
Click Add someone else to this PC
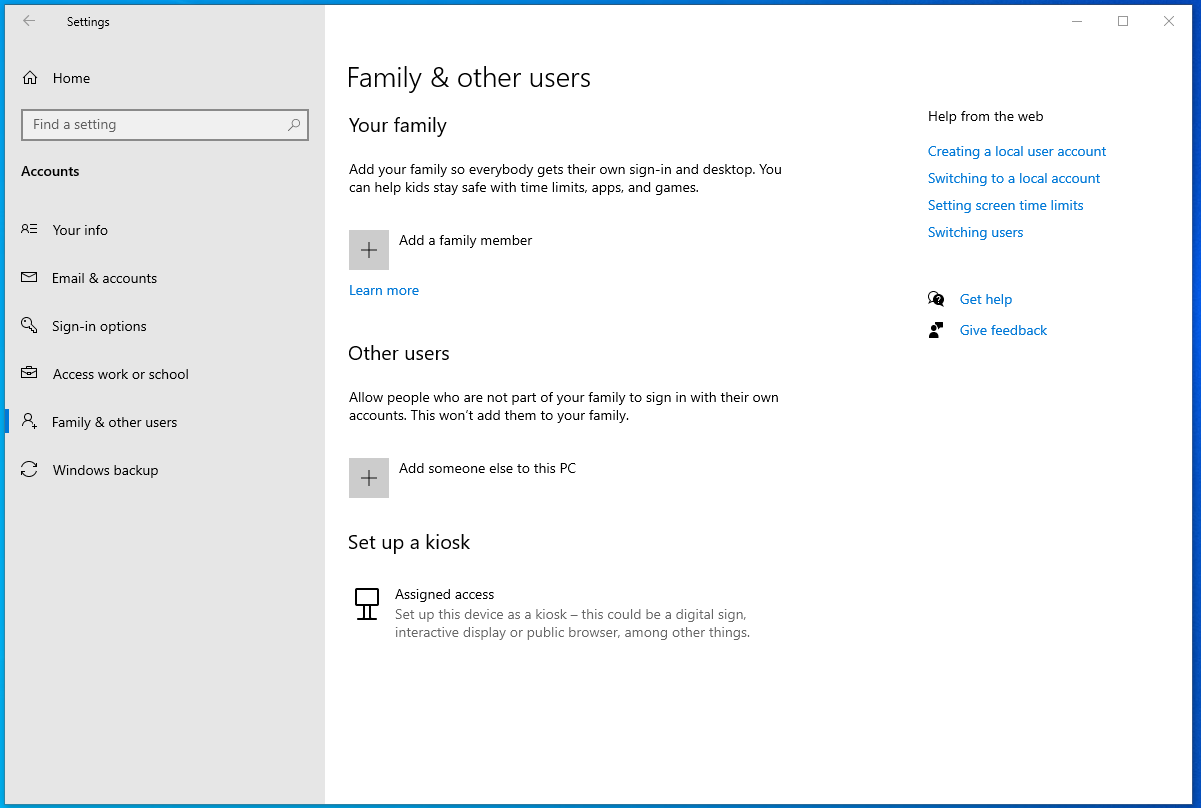click(x=487, y=468)
